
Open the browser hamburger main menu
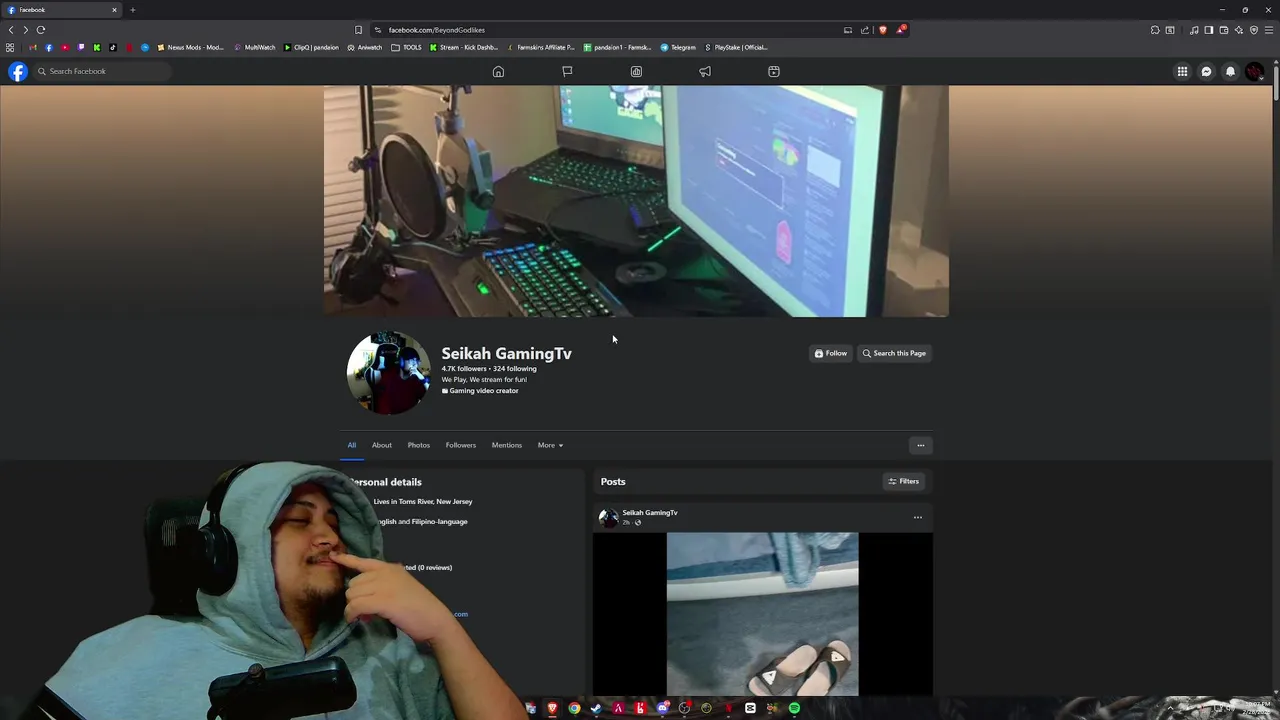coord(1269,30)
